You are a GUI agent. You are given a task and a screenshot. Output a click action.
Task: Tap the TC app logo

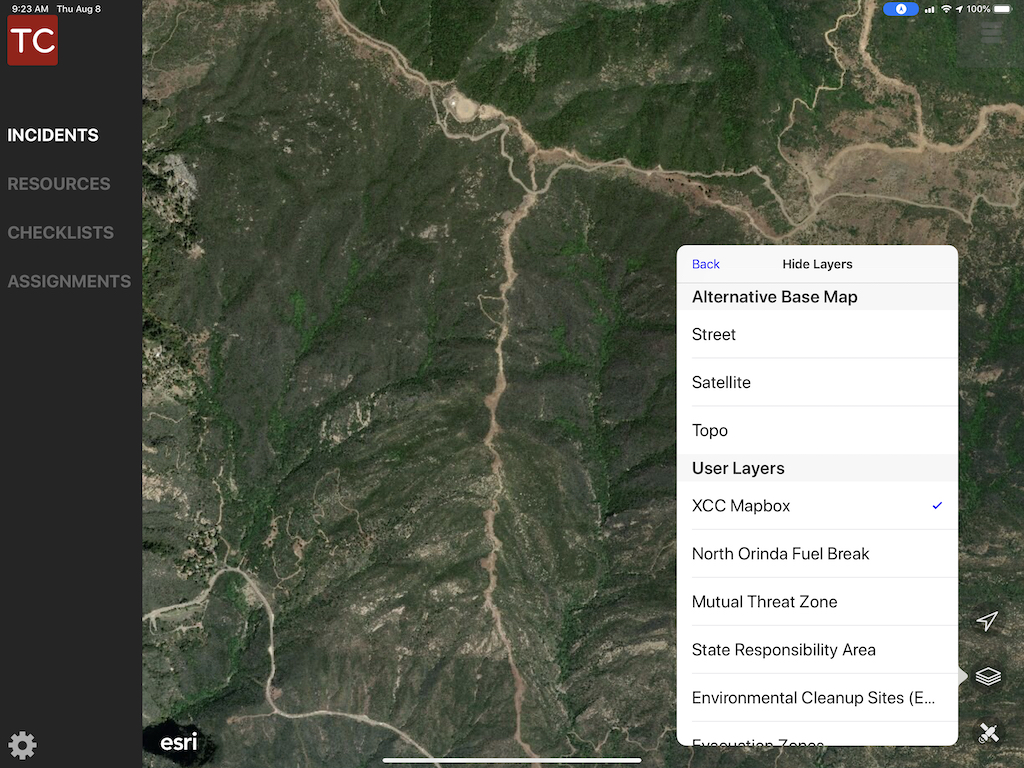tap(32, 40)
